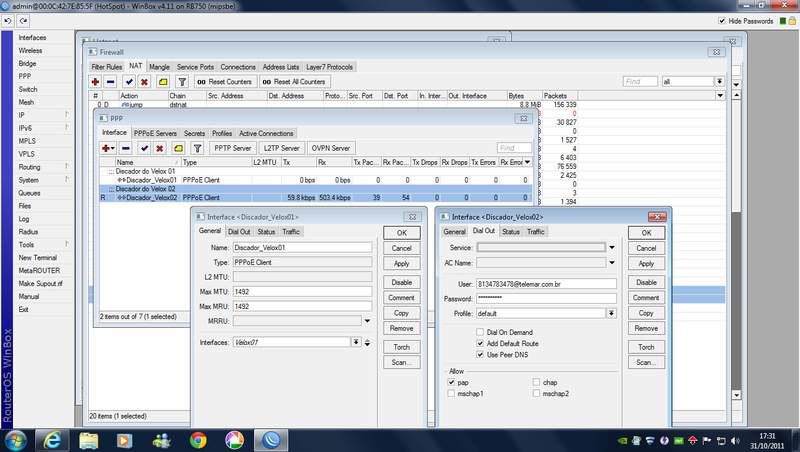The image size is (800, 452).
Task: Click the blue checkmark enable icon in PPP toolbar
Action: tap(144, 148)
